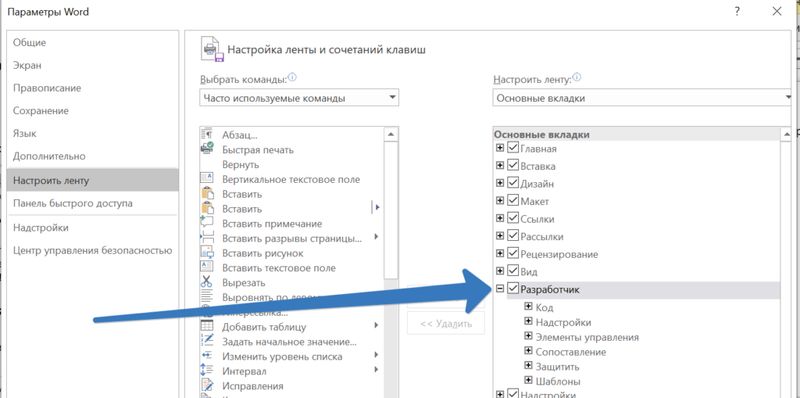Click the picture icon for Вставить рисунок
Viewport: 800px width, 398px height.
(x=207, y=253)
